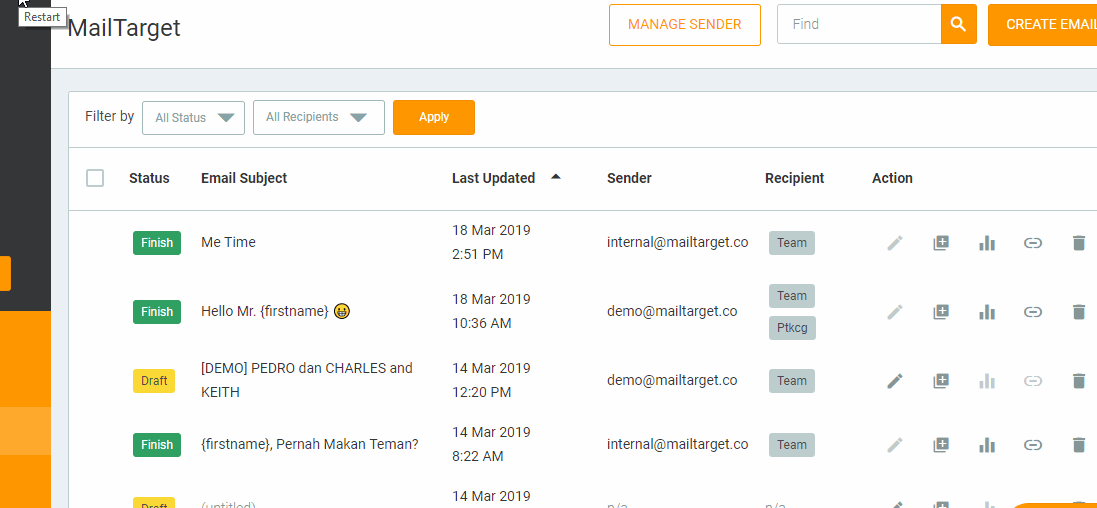Screen dimensions: 1097x508
Task: Open [DEMO] PEDRO dan CHARLES and KEITH subject
Action: click(306, 380)
